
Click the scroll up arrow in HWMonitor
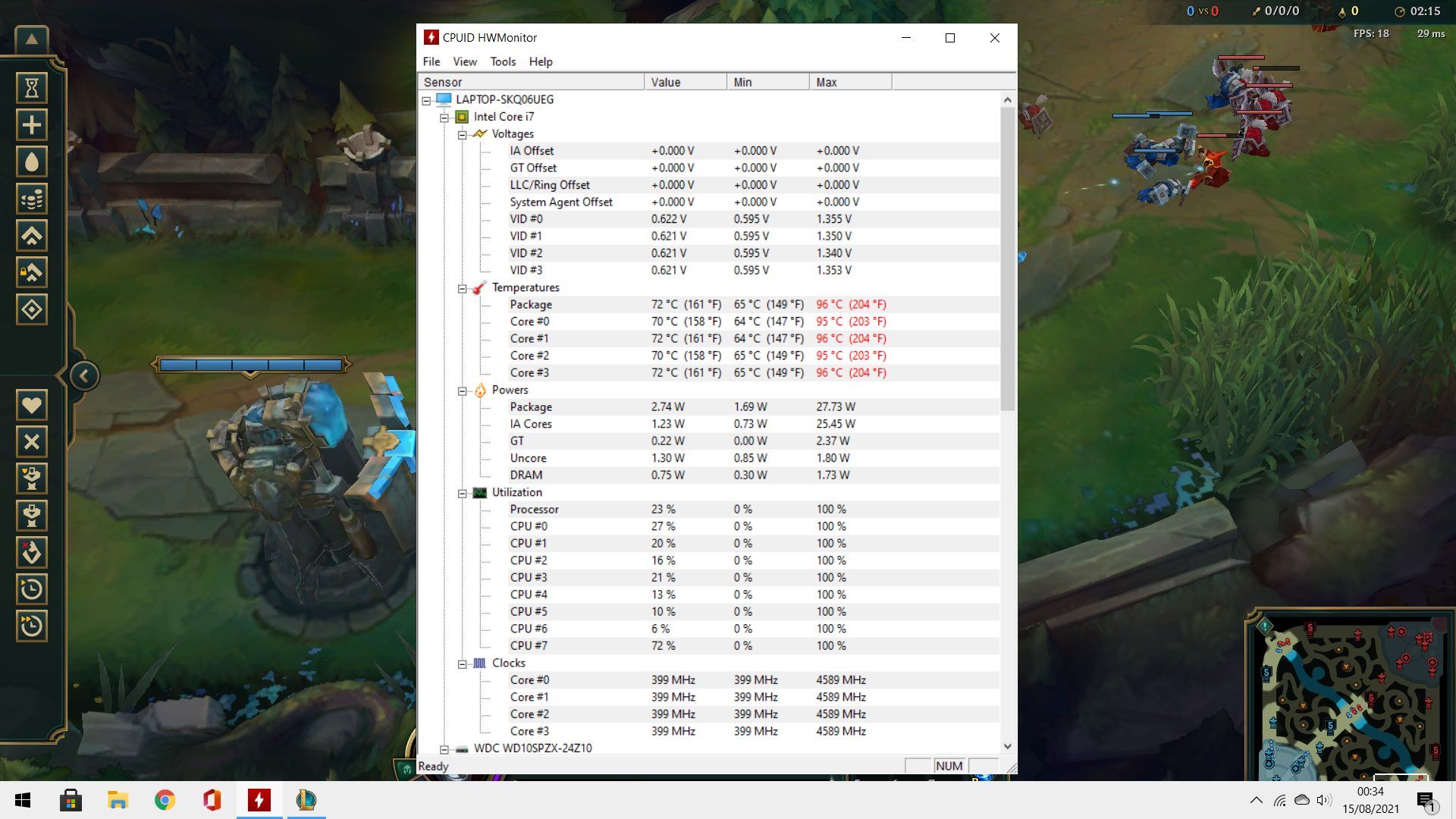[1008, 99]
